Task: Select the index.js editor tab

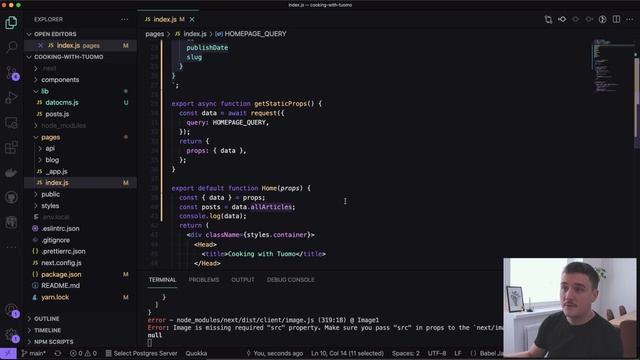Action: click(168, 19)
